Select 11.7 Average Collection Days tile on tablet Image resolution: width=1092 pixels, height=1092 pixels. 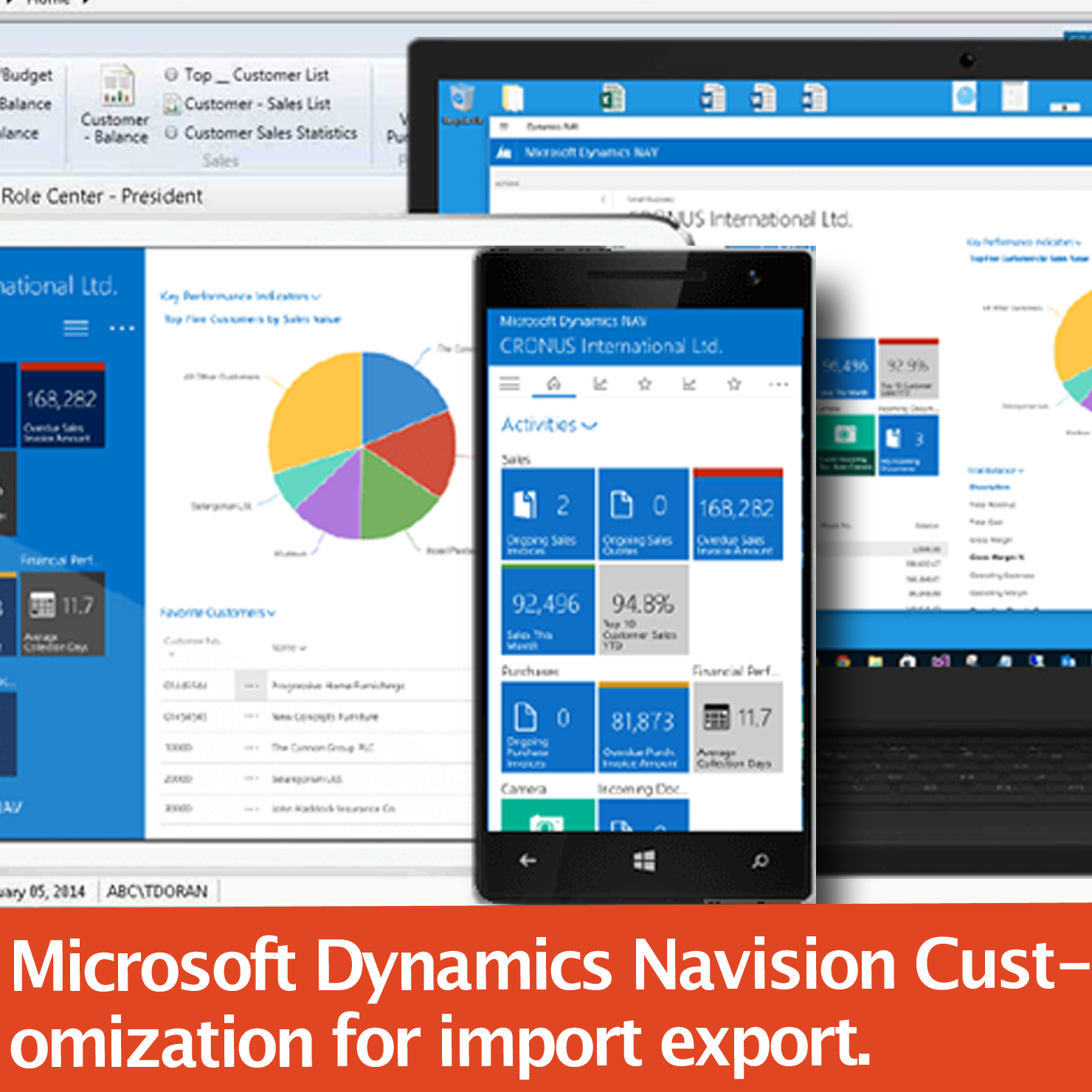tap(63, 614)
